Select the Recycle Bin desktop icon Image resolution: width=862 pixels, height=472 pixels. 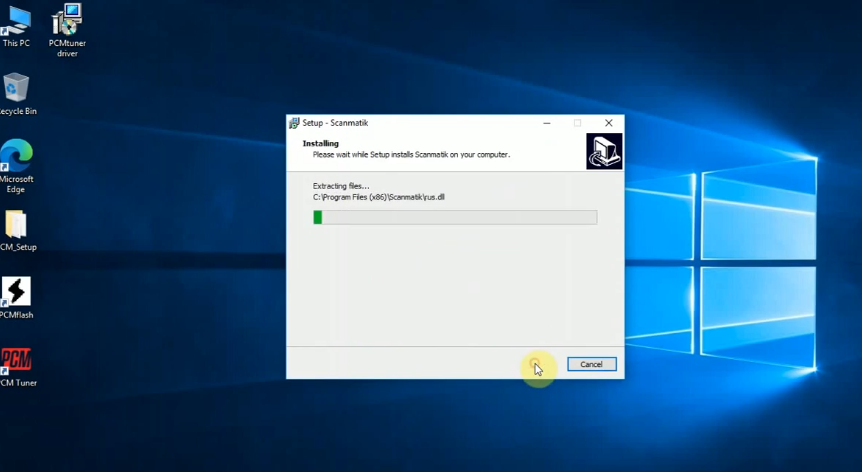[16, 94]
